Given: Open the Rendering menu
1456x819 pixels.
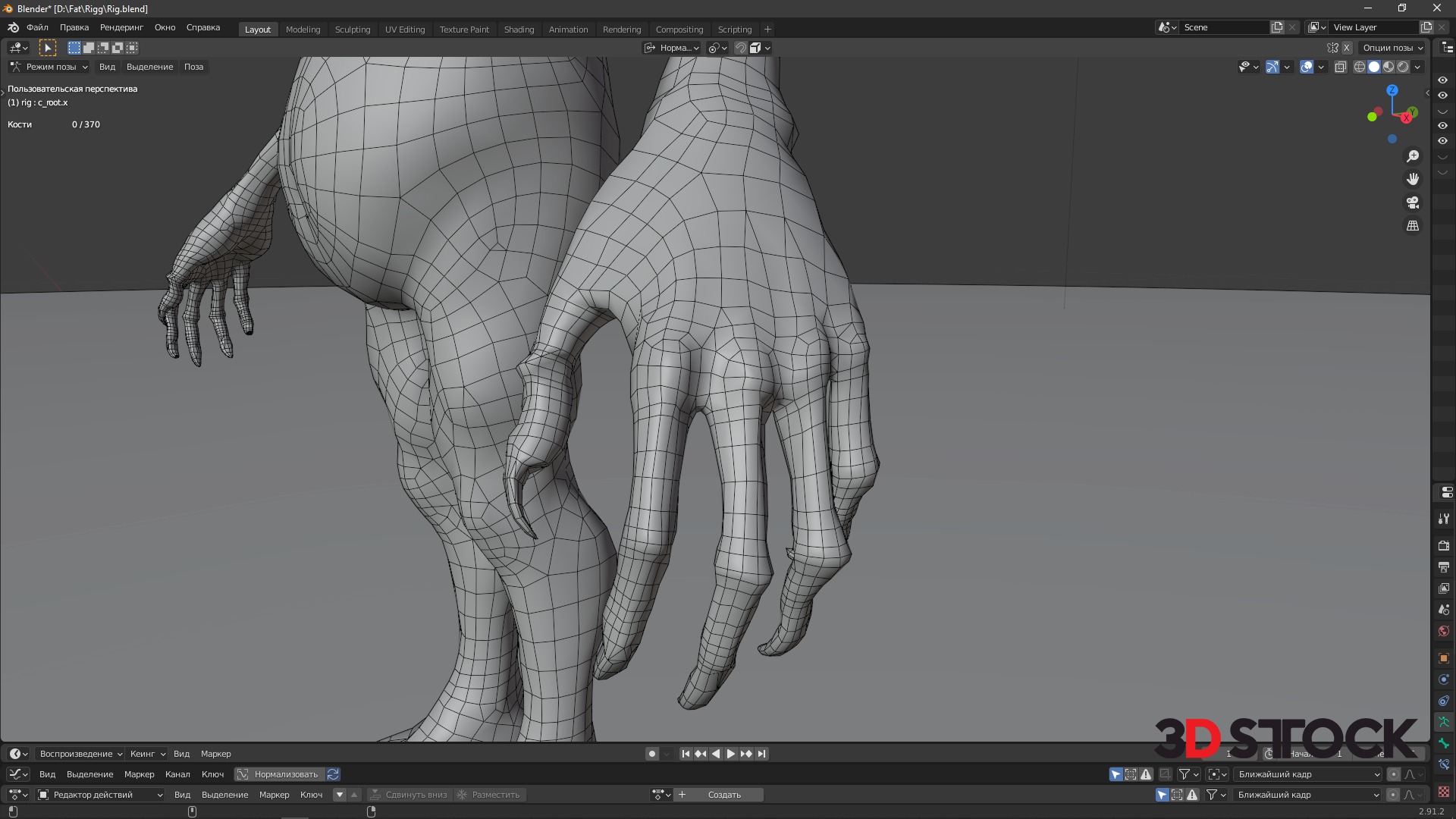Looking at the screenshot, I should click(x=121, y=27).
